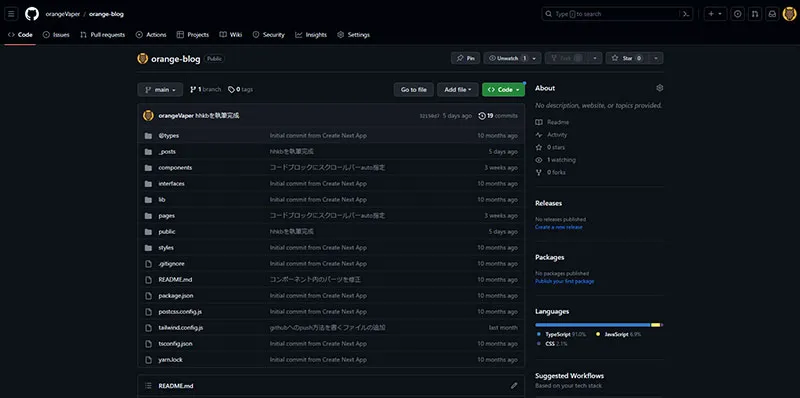Viewport: 800px width, 398px height.
Task: Open the green Code dropdown
Action: click(x=503, y=90)
